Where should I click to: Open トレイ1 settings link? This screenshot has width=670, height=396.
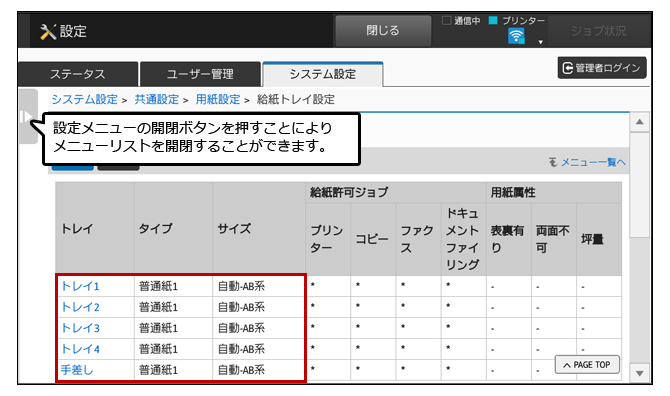(x=80, y=286)
